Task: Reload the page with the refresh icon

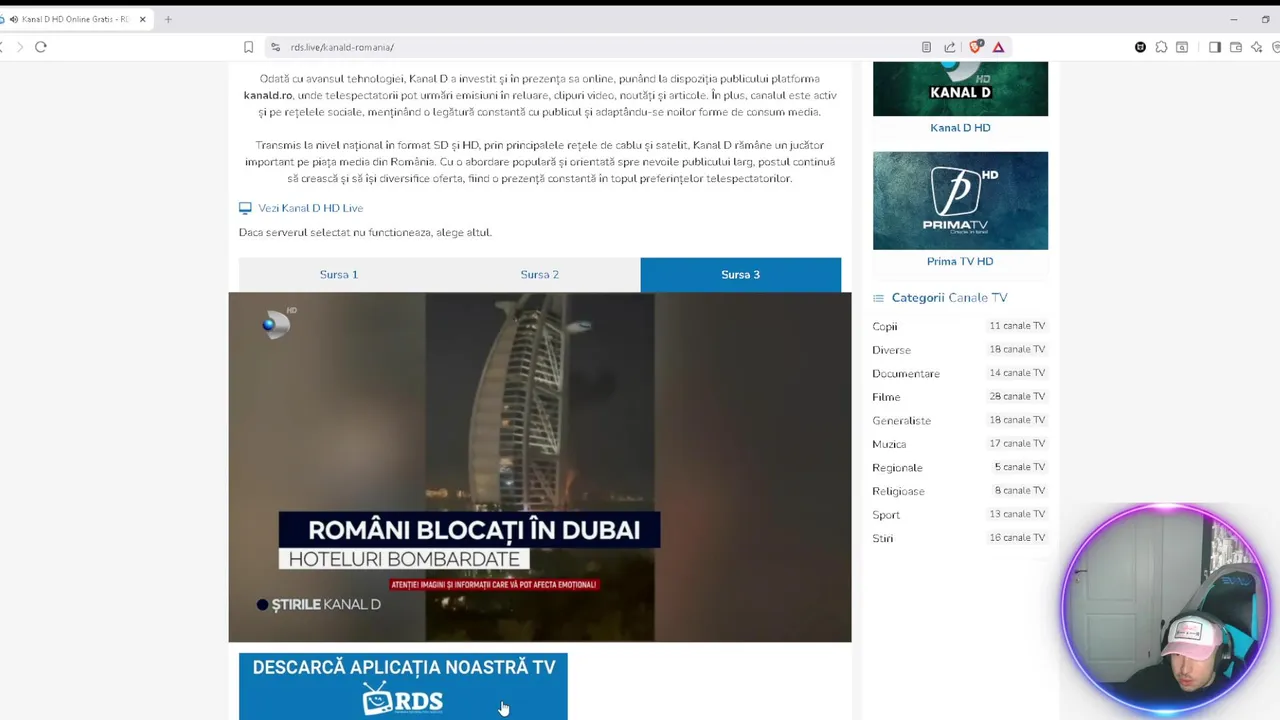Action: (41, 47)
